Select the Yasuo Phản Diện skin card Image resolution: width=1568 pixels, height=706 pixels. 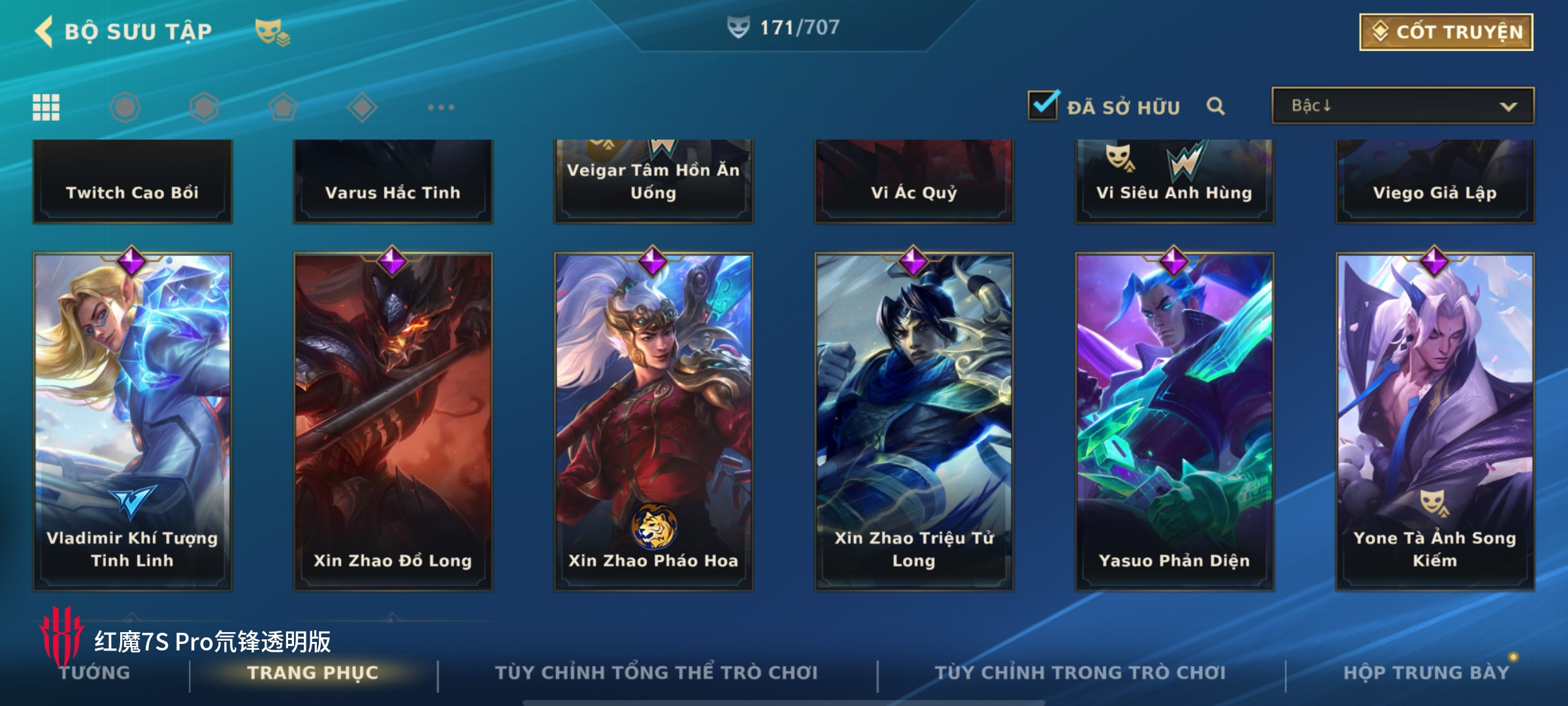[1174, 422]
